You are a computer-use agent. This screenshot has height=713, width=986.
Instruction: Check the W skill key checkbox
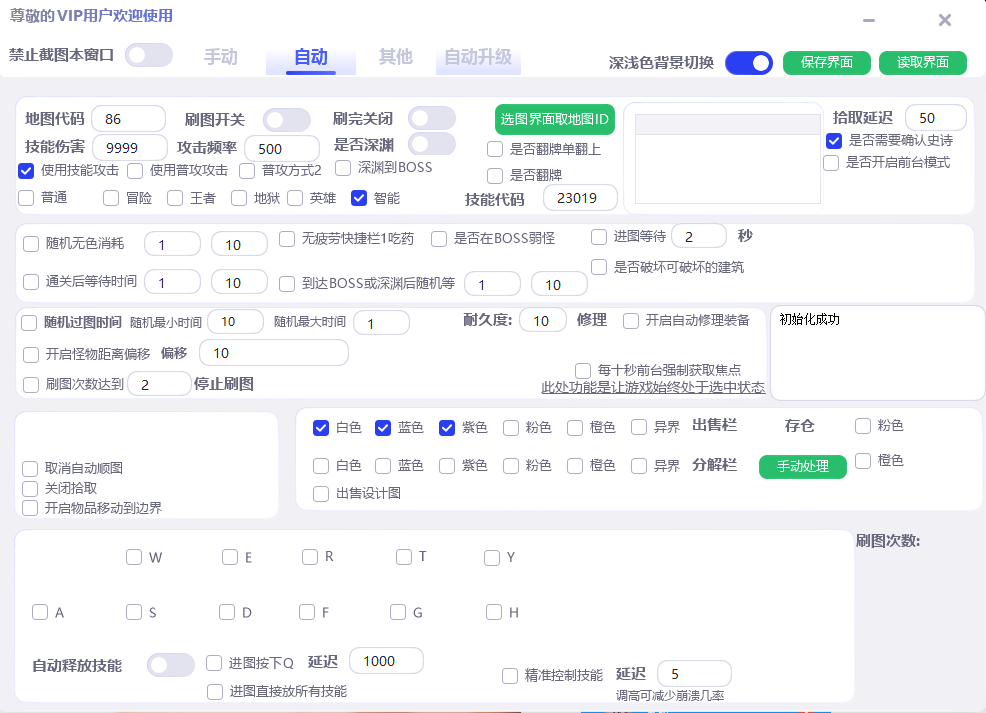point(134,557)
